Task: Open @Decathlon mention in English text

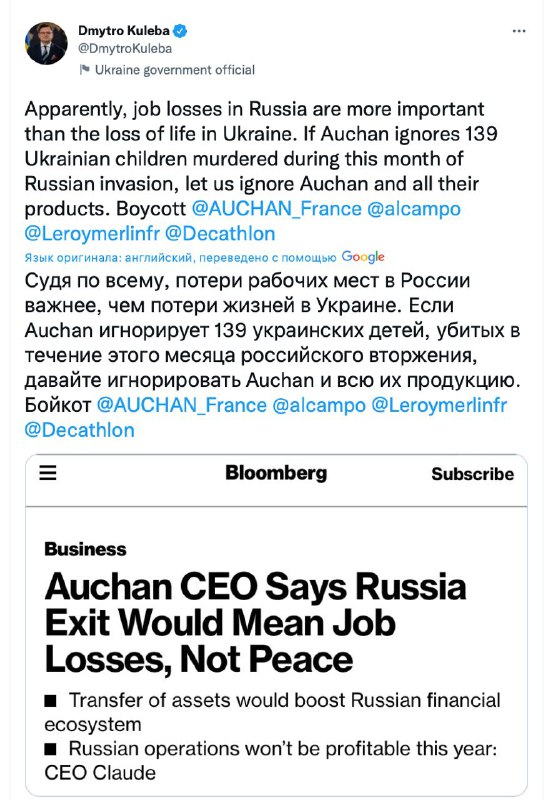Action: [220, 234]
